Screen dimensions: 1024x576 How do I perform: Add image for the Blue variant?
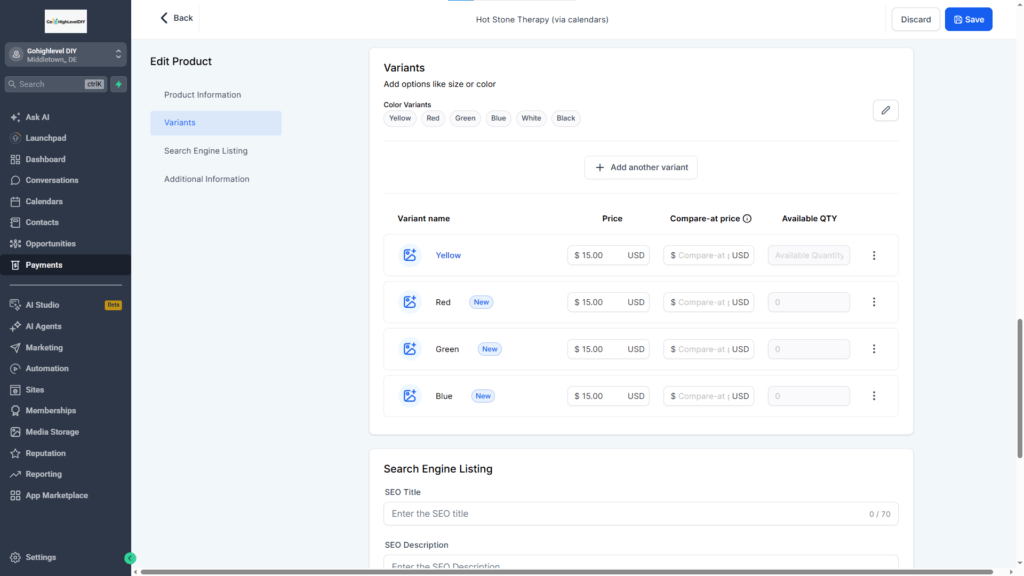coord(409,396)
